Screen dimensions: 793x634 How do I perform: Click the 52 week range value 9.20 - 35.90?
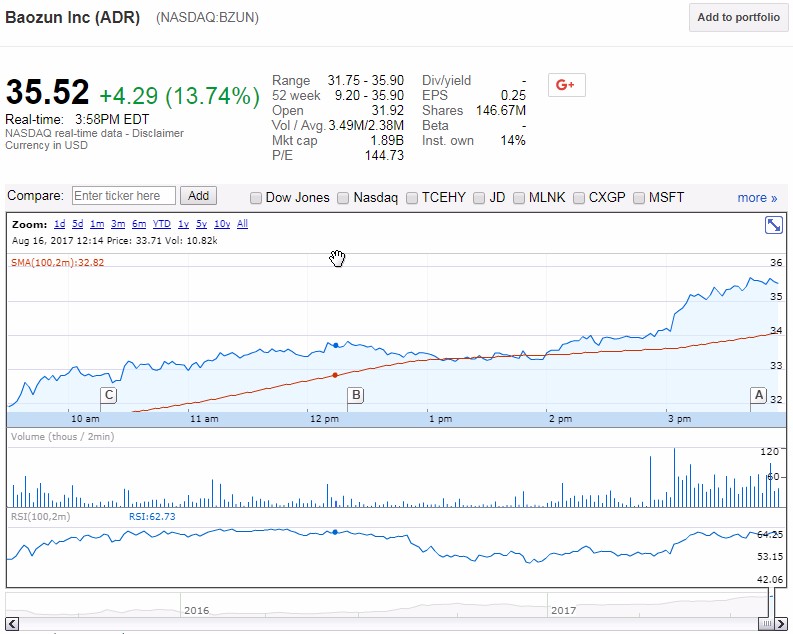(369, 96)
